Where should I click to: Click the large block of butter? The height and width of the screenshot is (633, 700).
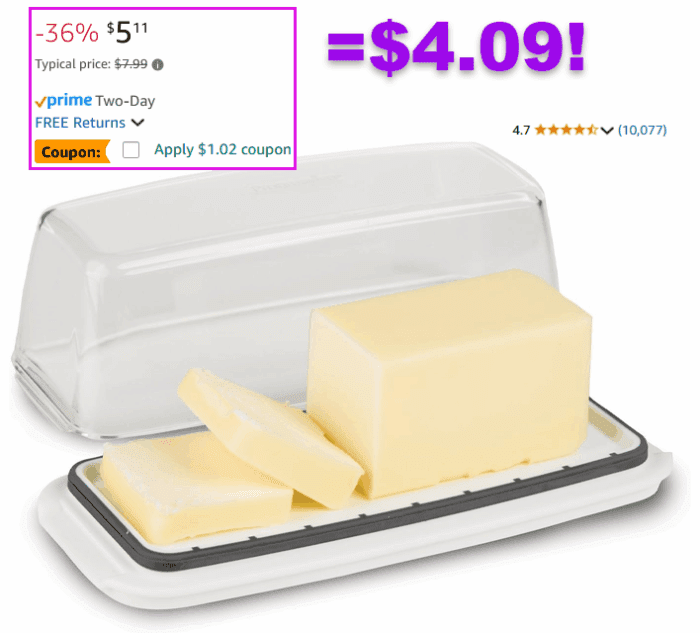click(450, 382)
